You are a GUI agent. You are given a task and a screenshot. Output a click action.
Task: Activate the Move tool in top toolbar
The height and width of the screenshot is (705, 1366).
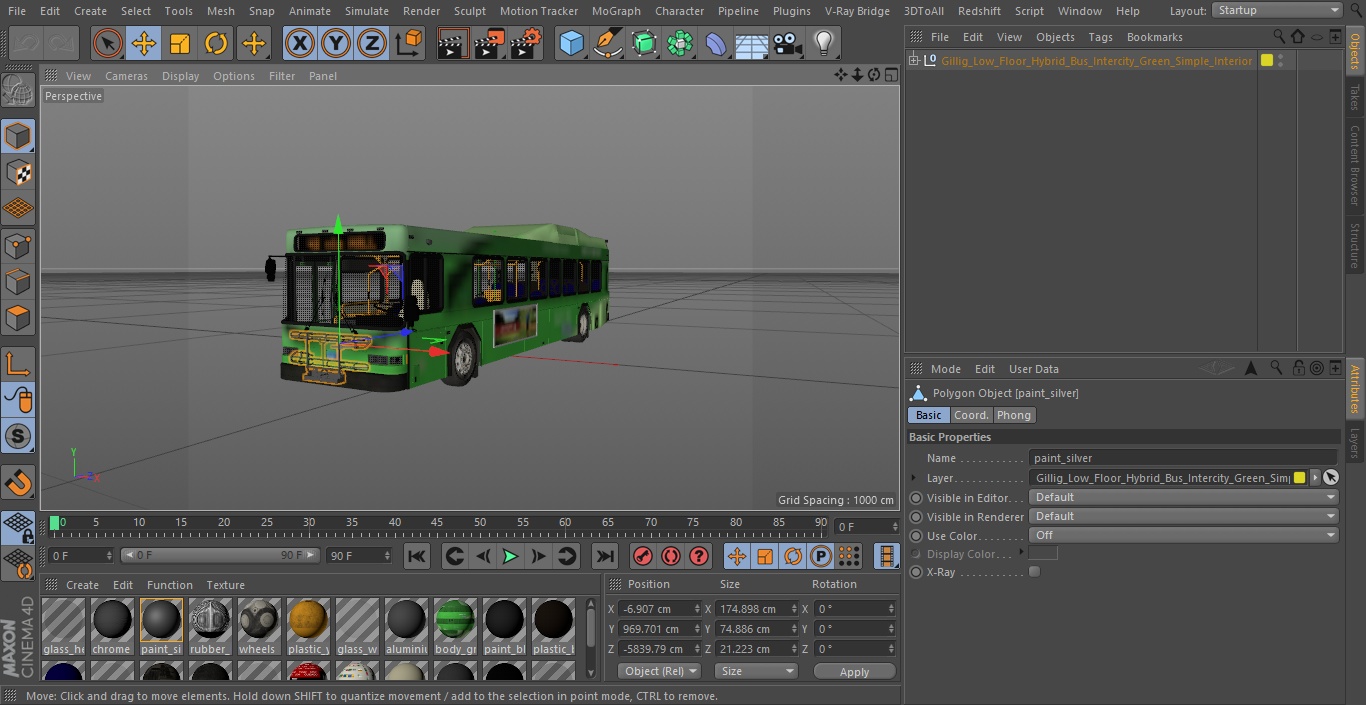tap(144, 43)
